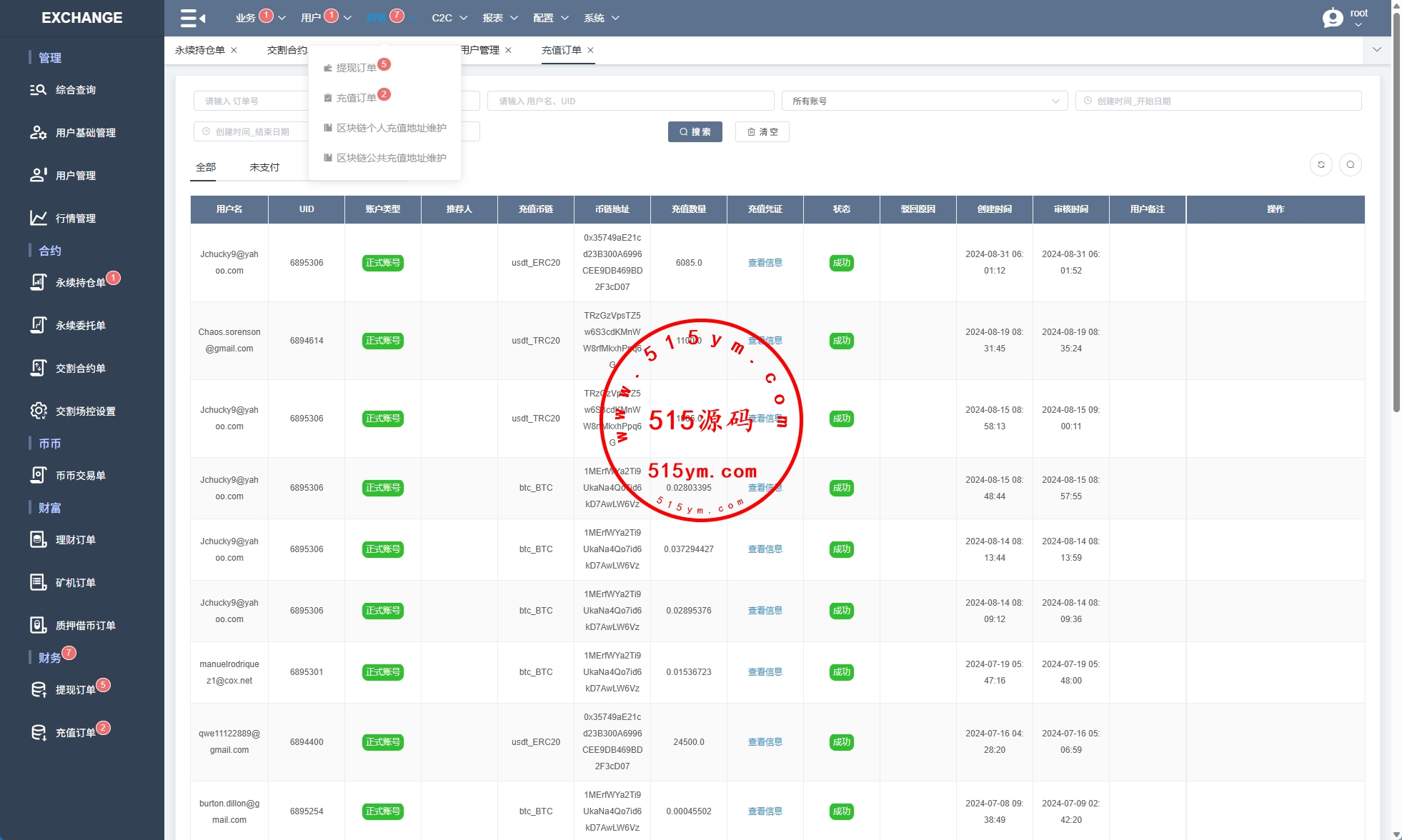Open 行情管理 chart icon in sidebar
This screenshot has height=840, width=1402.
click(38, 218)
